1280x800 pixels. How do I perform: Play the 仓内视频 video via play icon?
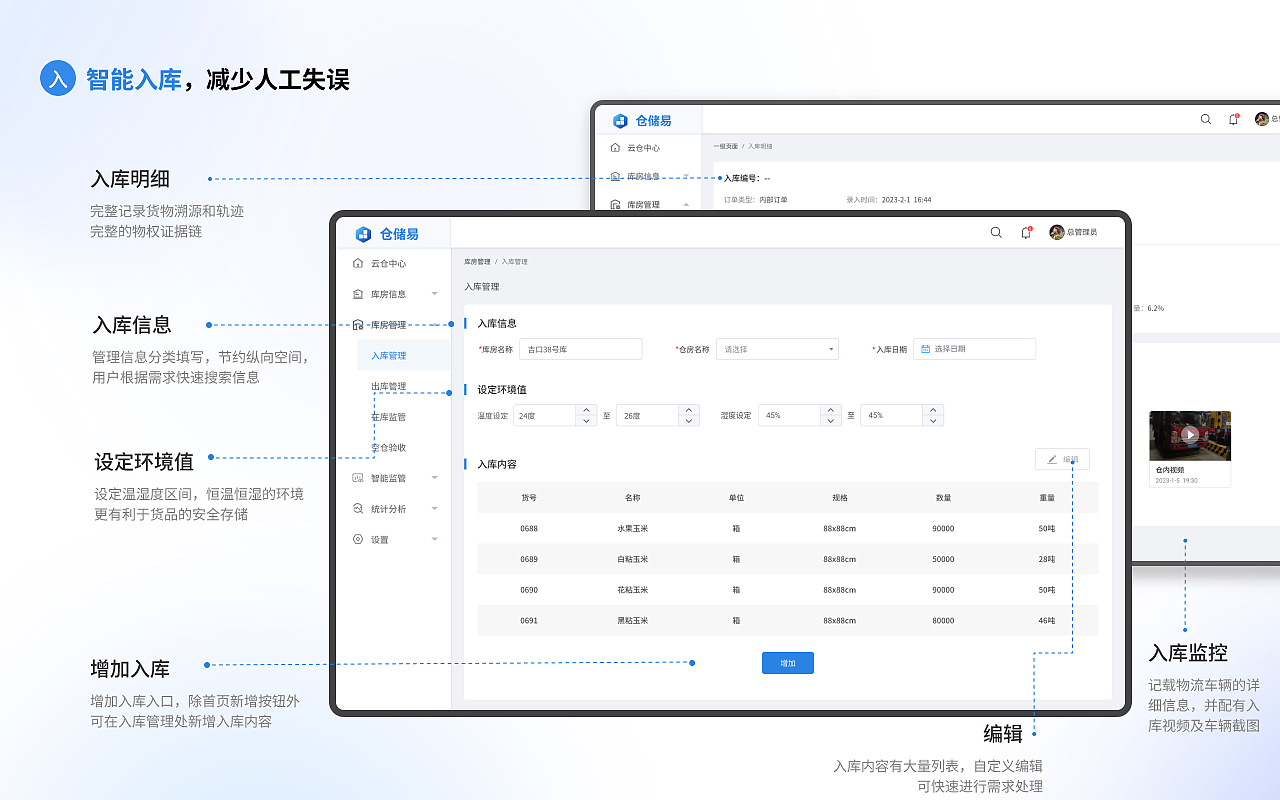click(x=1190, y=434)
